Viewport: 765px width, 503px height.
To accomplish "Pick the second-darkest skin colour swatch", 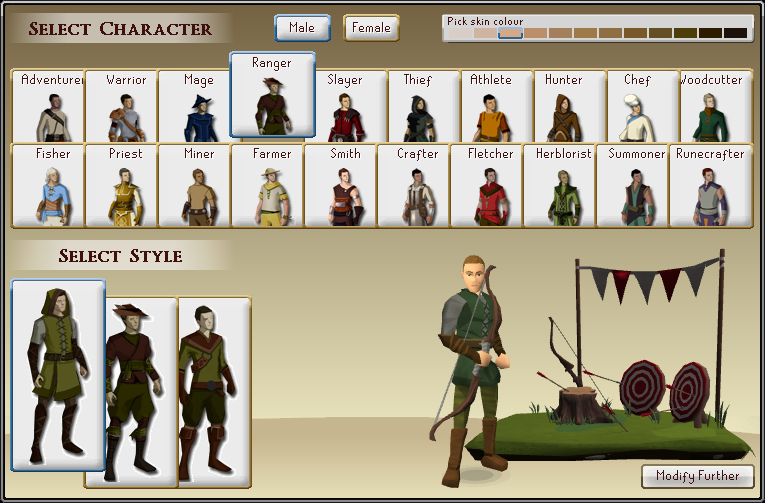I will click(x=710, y=33).
